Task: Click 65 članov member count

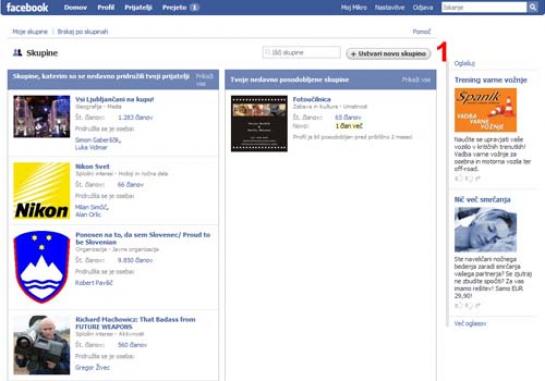Action: [348, 117]
